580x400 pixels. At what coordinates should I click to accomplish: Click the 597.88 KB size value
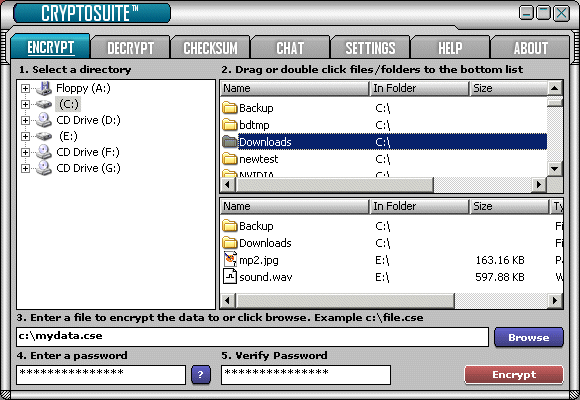(x=500, y=277)
